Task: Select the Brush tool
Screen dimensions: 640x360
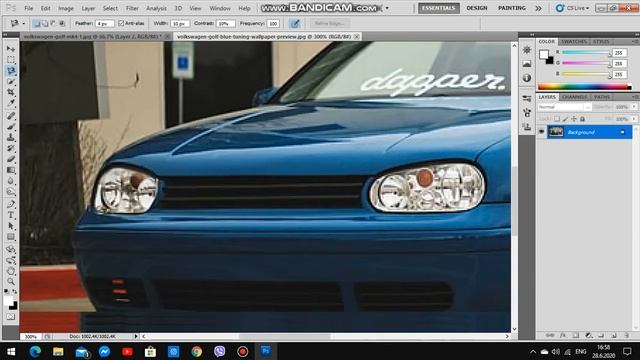Action: pos(11,127)
